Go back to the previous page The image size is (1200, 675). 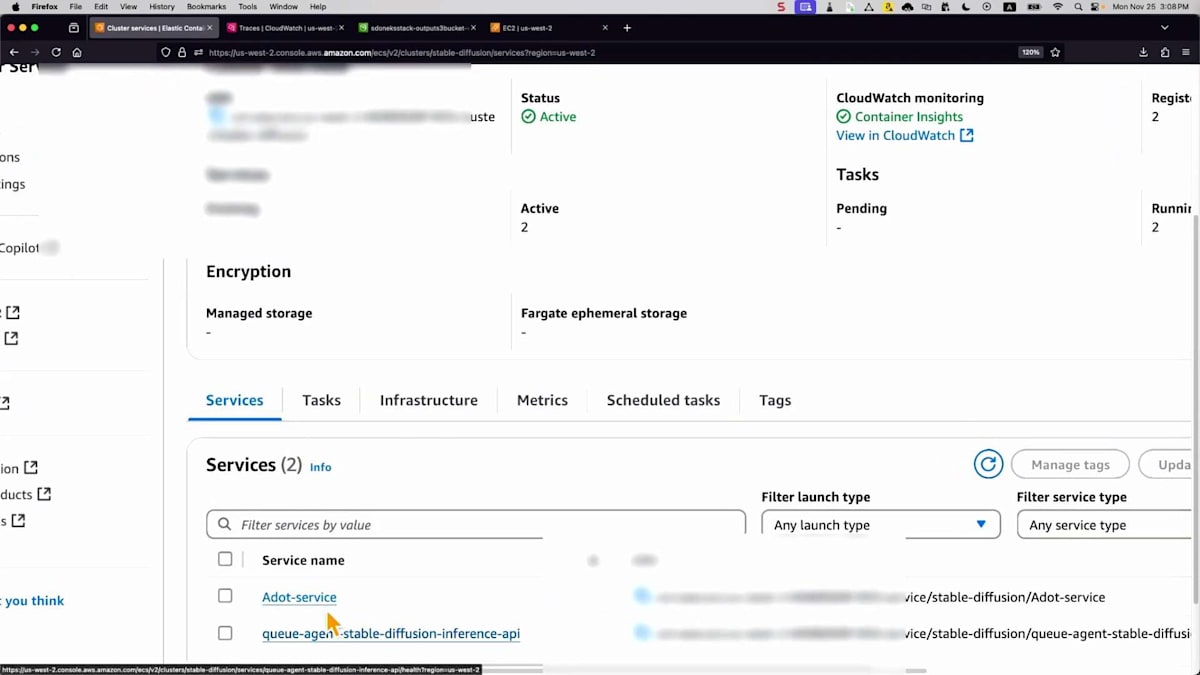(x=14, y=52)
